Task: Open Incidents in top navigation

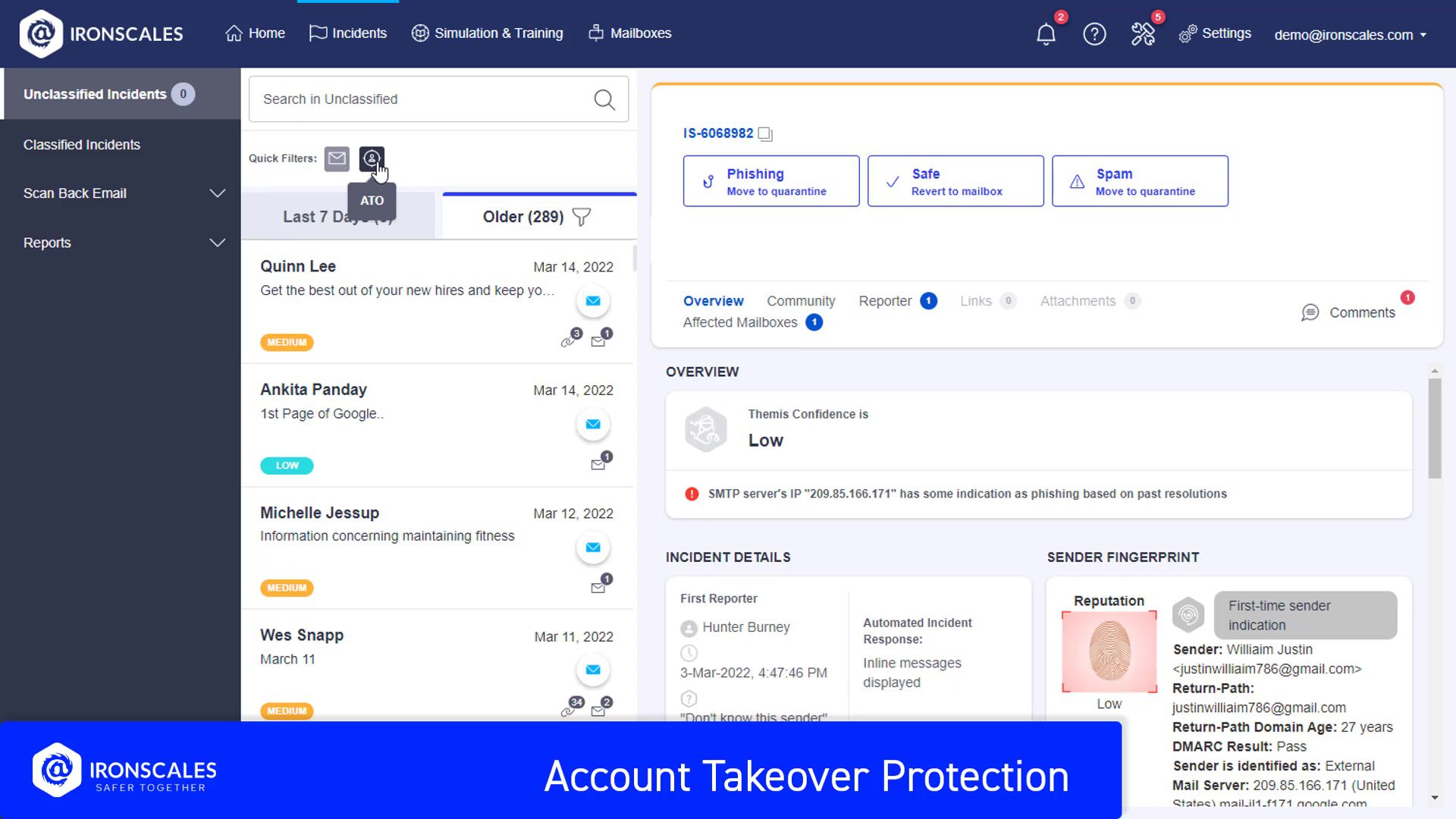Action: point(348,33)
